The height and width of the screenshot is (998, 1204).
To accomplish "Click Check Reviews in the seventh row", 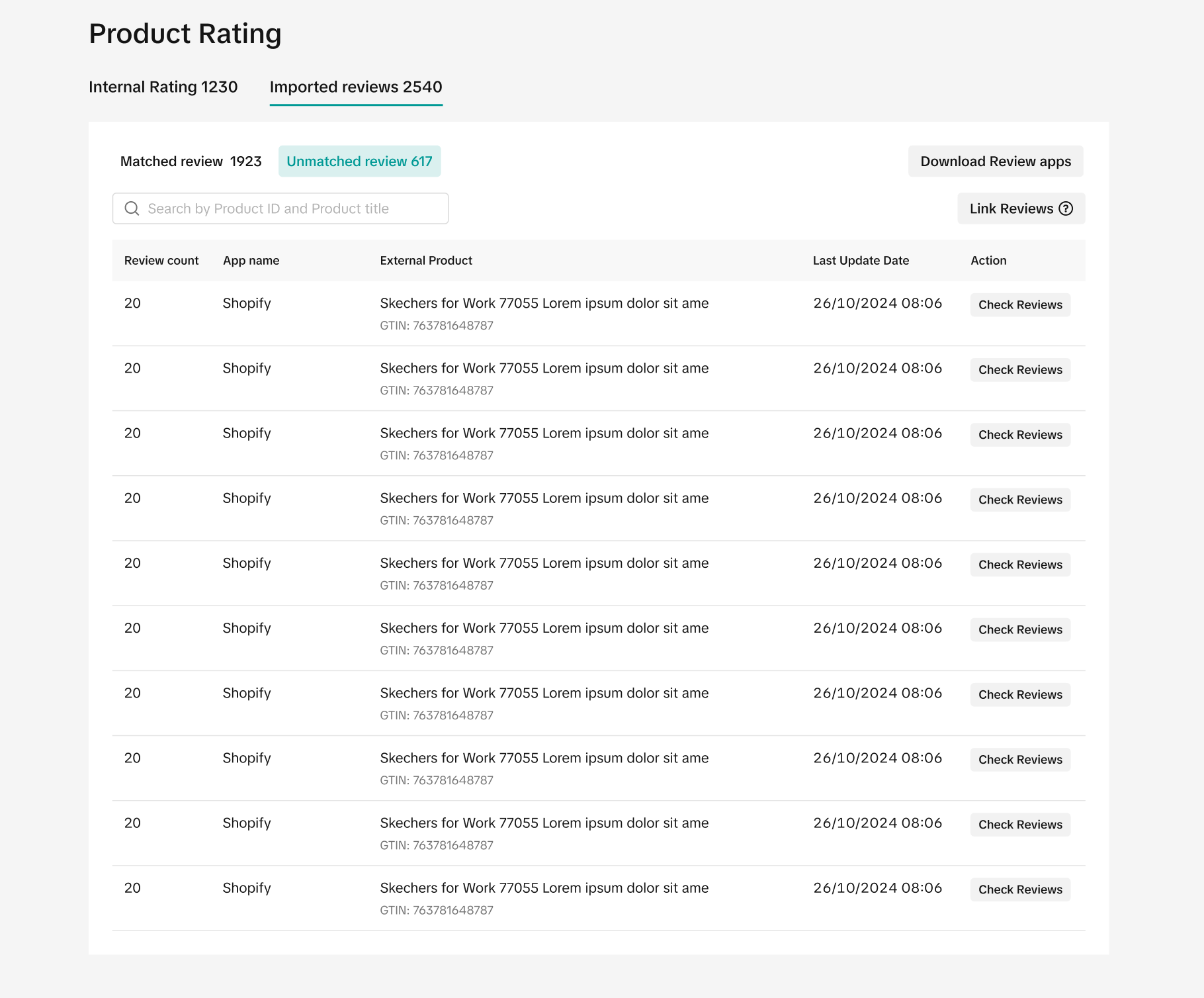I will pos(1020,695).
